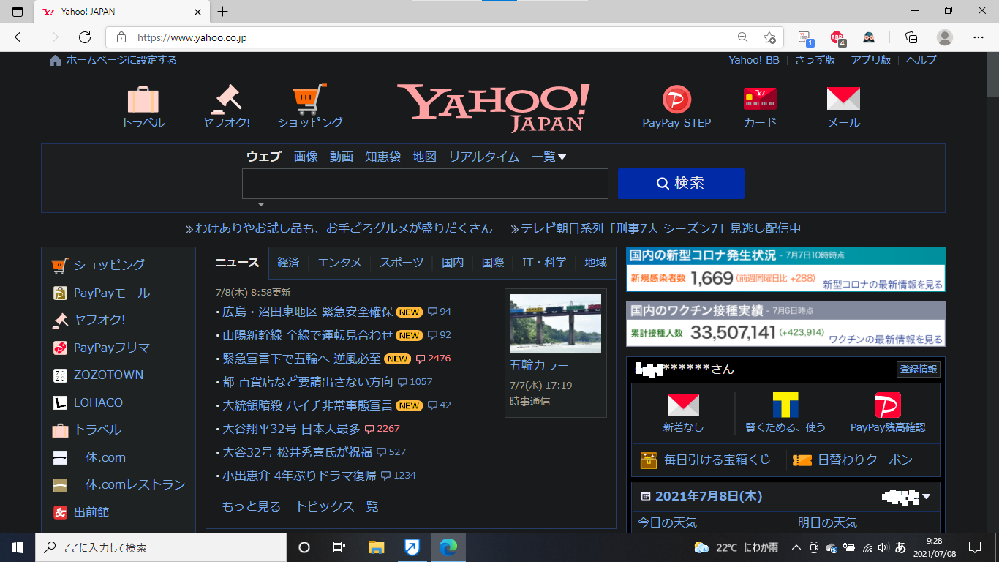Image resolution: width=999 pixels, height=562 pixels.
Task: Open Yahoo Auctions in left sidebar
Action: (x=89, y=320)
